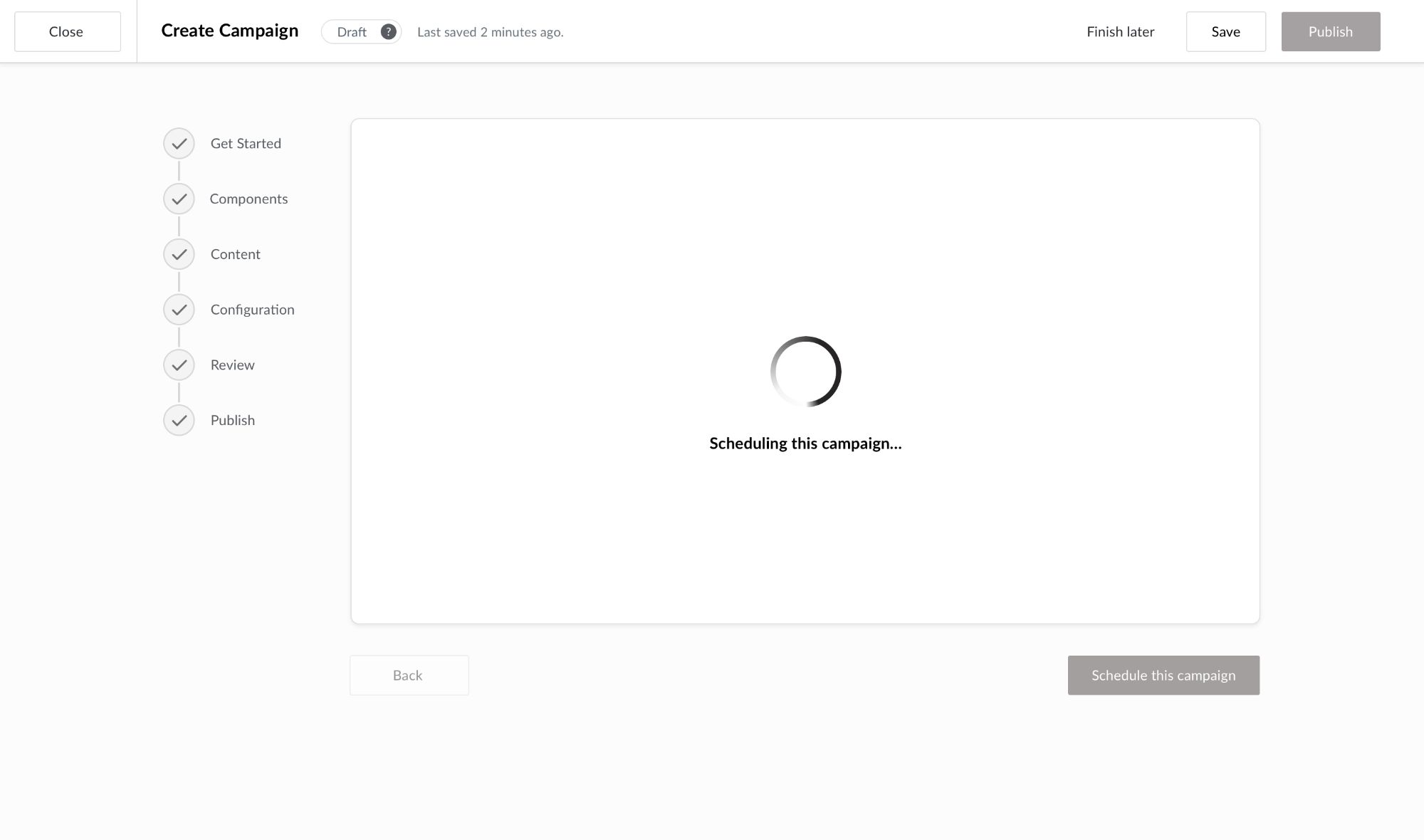Save the campaign draft
The height and width of the screenshot is (840, 1424).
pos(1225,32)
